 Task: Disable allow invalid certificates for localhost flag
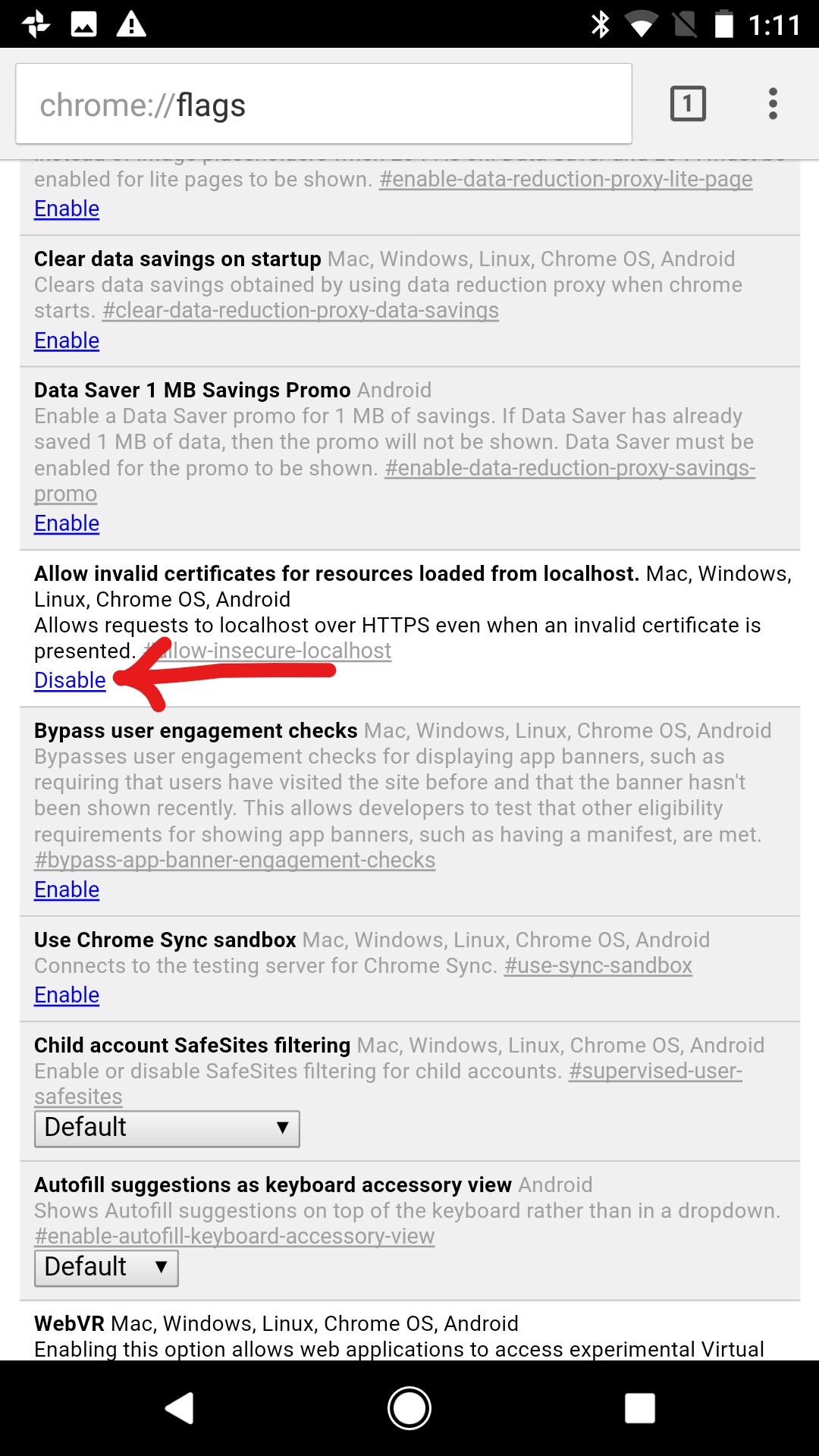70,680
